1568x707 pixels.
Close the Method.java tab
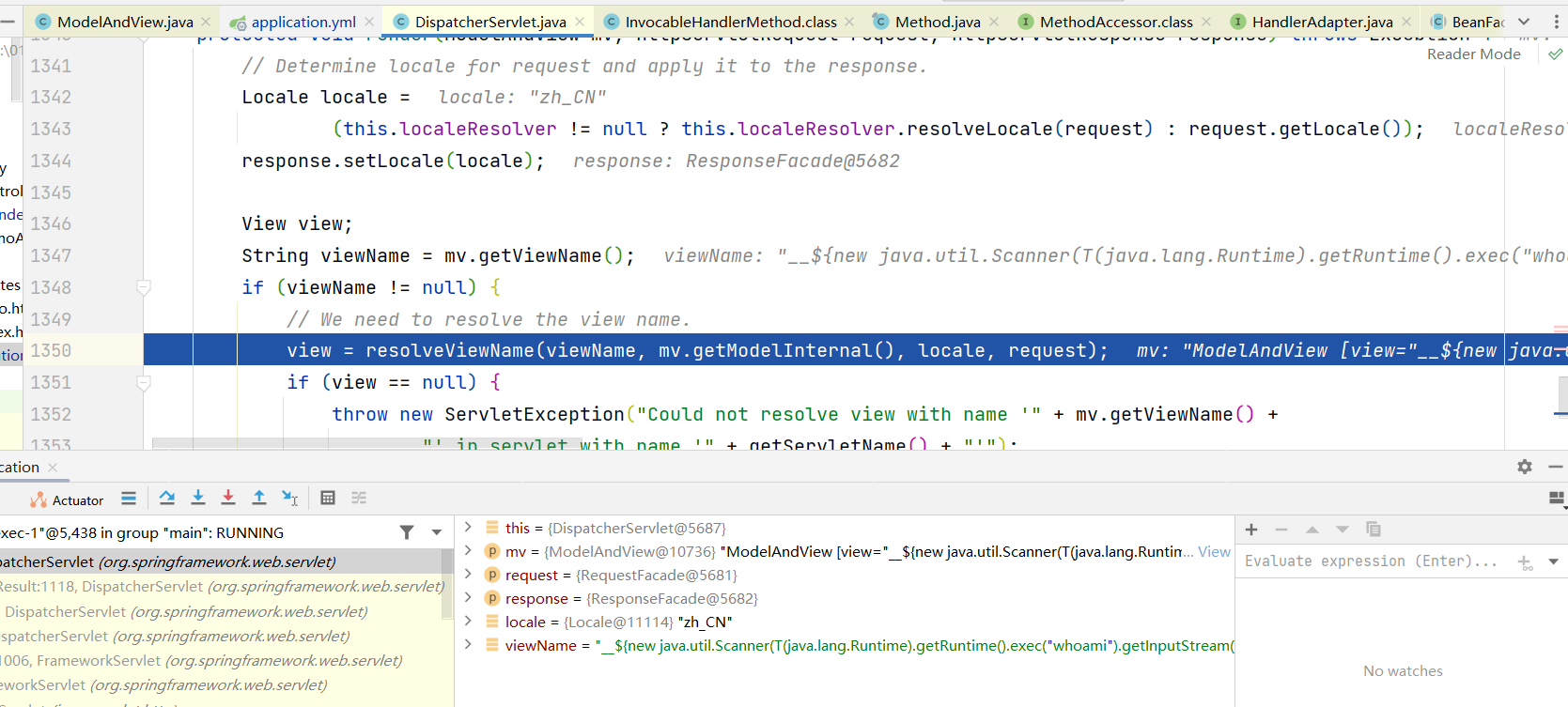click(x=994, y=22)
